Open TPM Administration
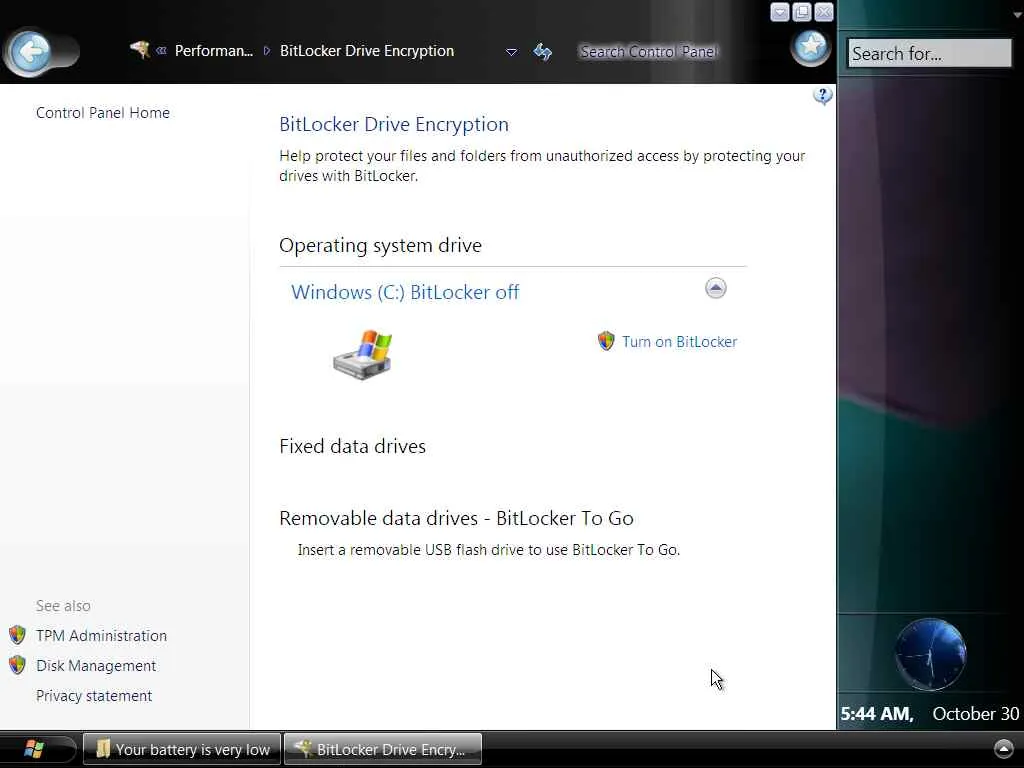This screenshot has width=1024, height=768. tap(101, 635)
